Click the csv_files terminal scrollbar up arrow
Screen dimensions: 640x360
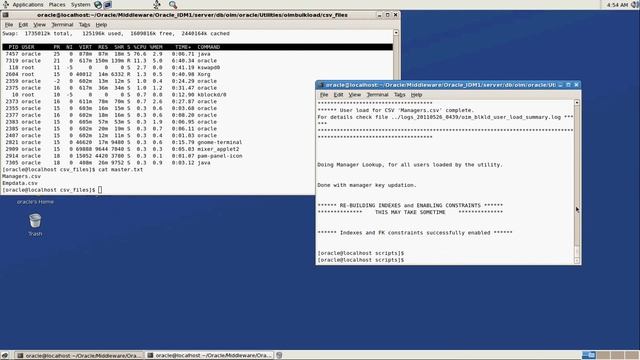coord(396,33)
